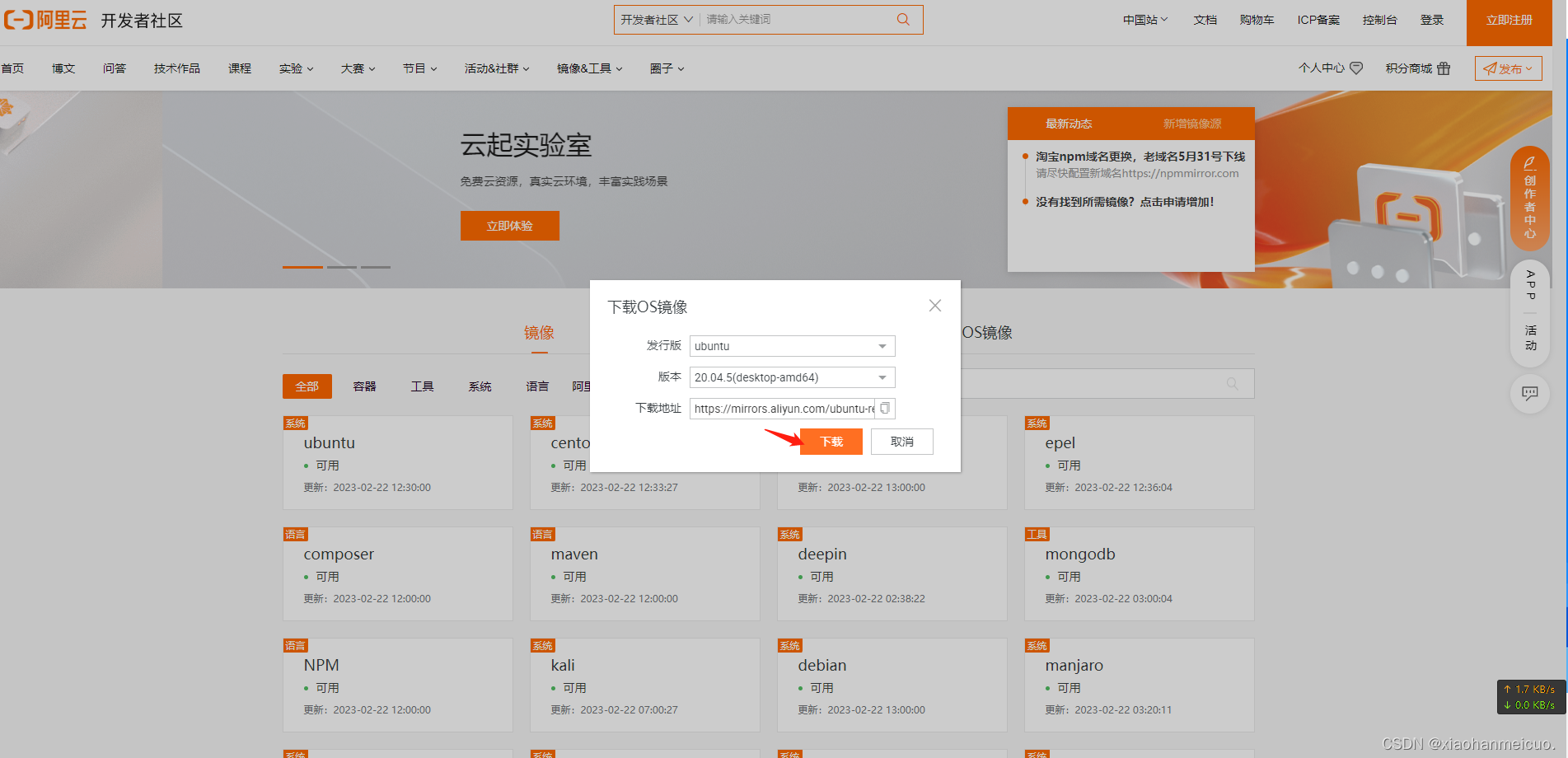Viewport: 1568px width, 758px height.
Task: Click the 立即体验 banner button
Action: pyautogui.click(x=510, y=226)
